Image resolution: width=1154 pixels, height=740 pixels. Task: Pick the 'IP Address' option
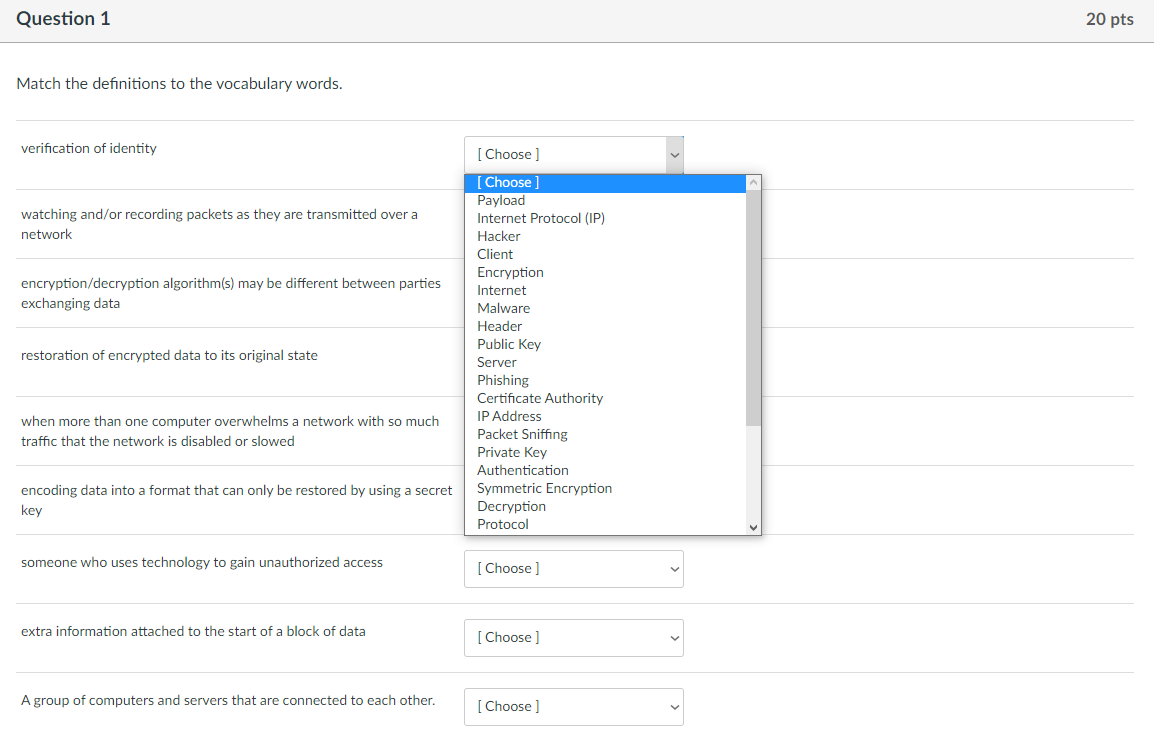[605, 417]
